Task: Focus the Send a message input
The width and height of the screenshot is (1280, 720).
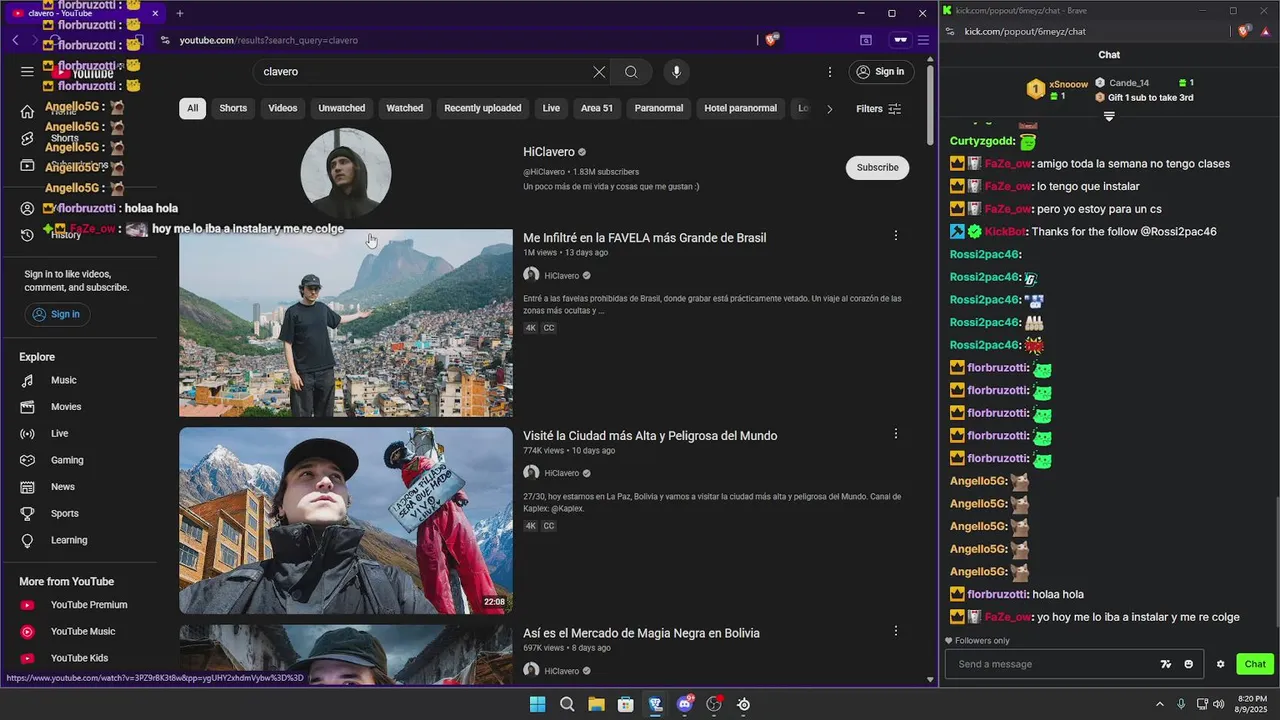Action: (1050, 664)
